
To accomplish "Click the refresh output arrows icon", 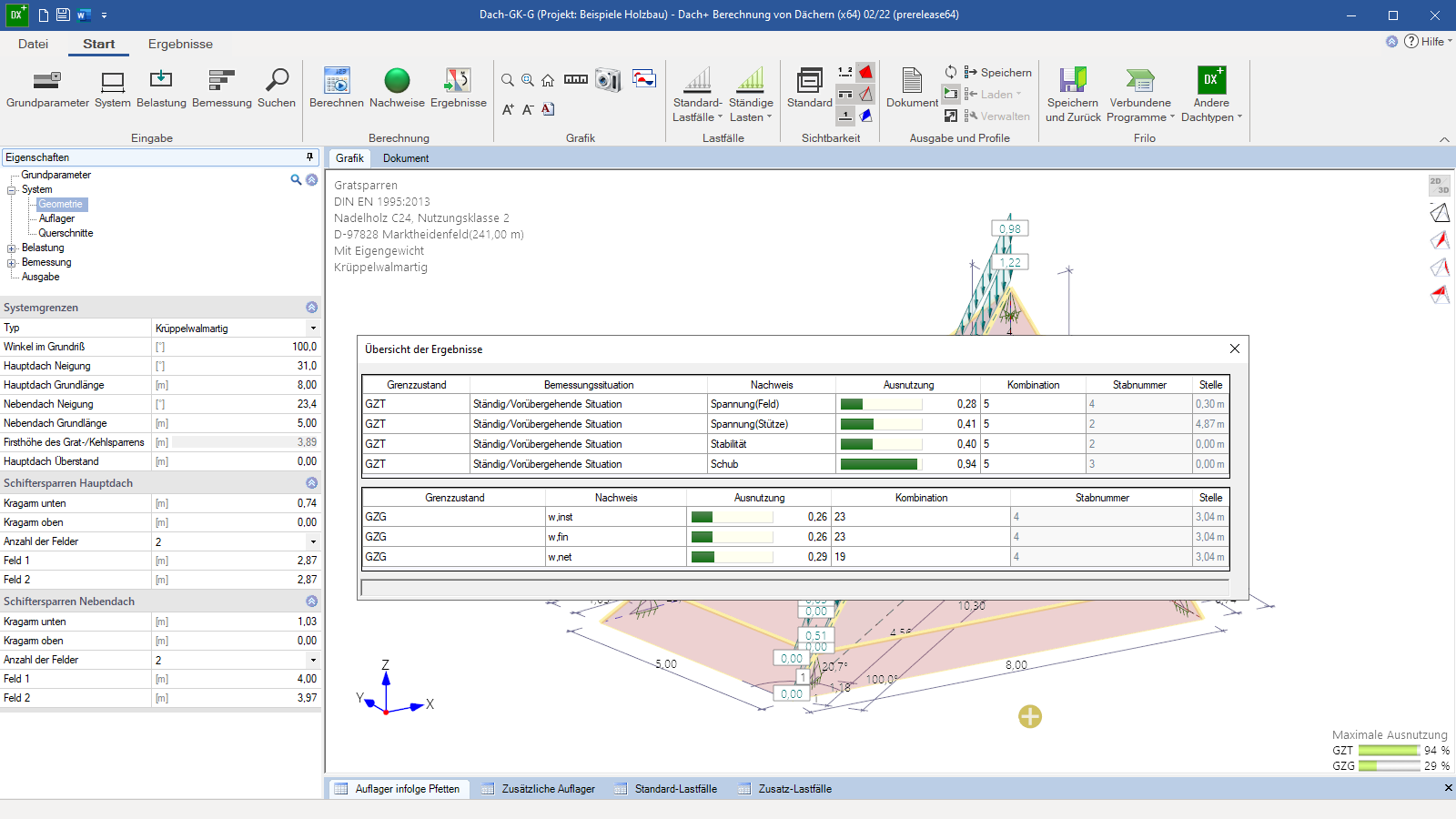I will point(951,72).
